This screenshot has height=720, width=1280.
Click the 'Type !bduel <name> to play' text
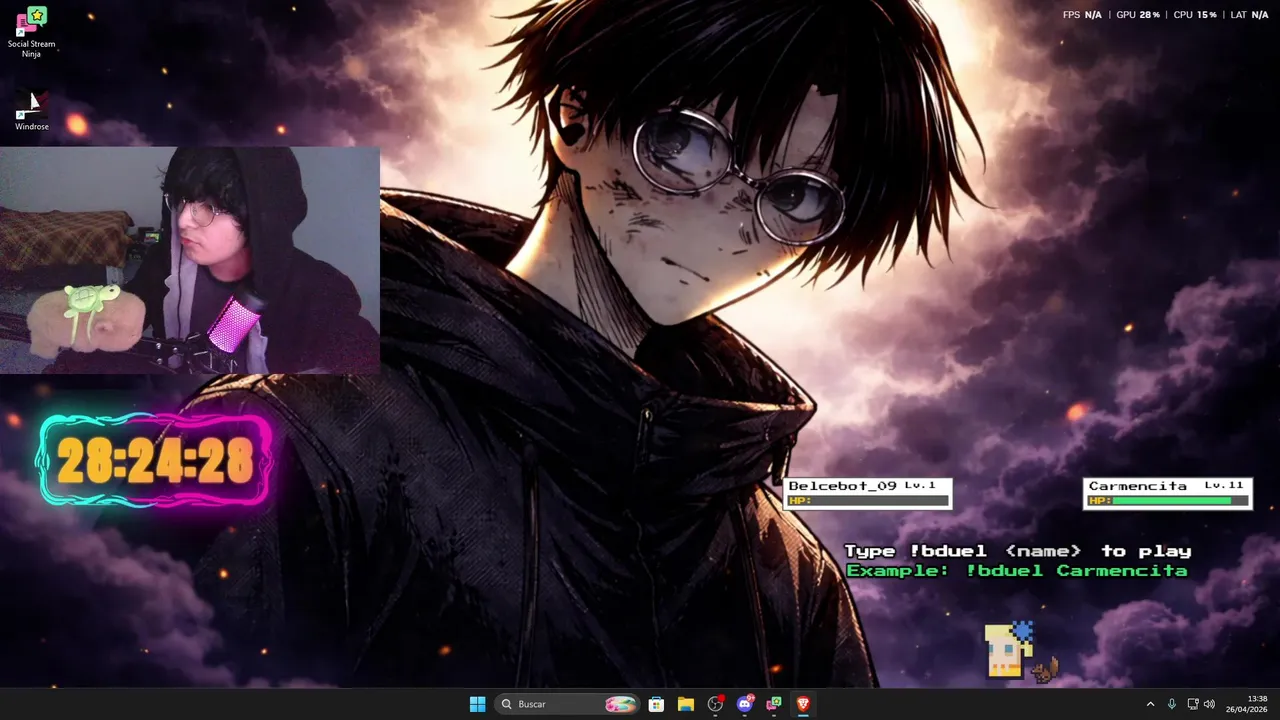1018,551
